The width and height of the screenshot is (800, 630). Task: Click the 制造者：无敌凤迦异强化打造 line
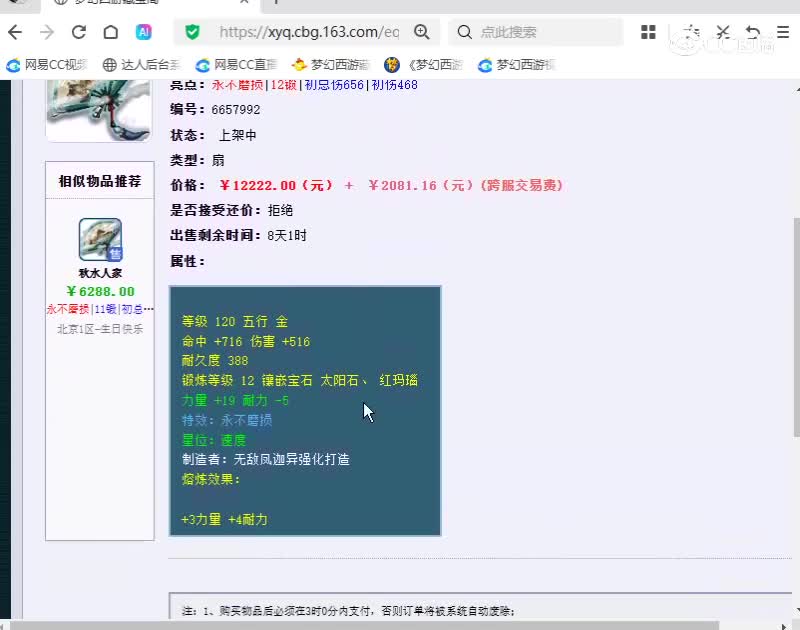click(266, 460)
